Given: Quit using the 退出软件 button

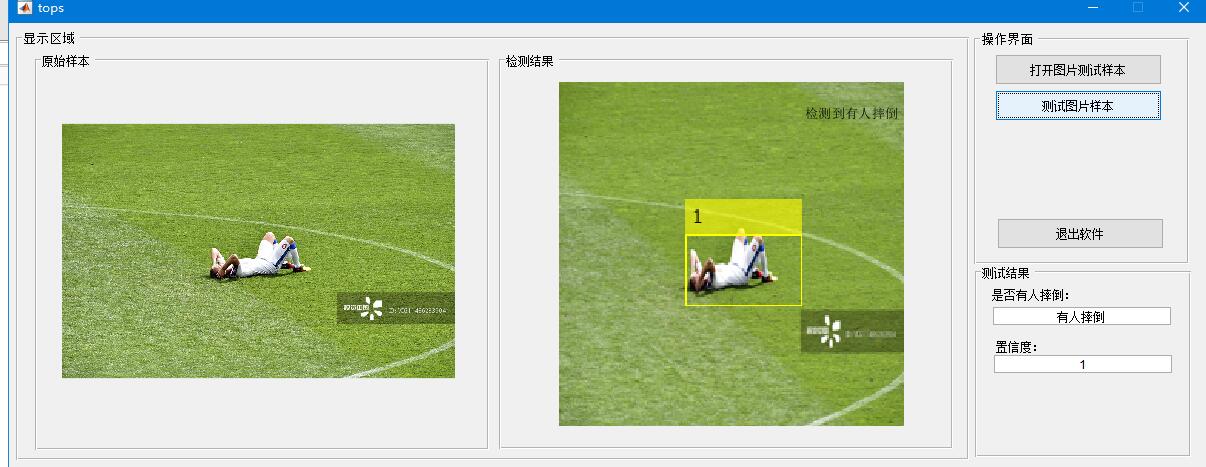Looking at the screenshot, I should coord(1080,234).
